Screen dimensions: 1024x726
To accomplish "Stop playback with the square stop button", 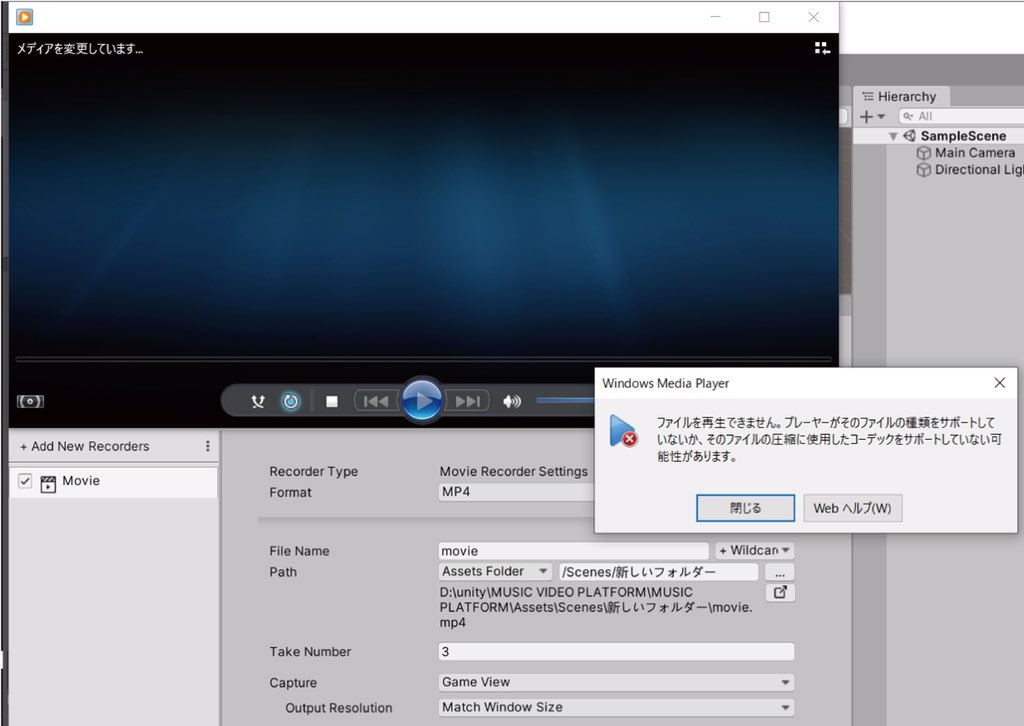I will pyautogui.click(x=332, y=402).
